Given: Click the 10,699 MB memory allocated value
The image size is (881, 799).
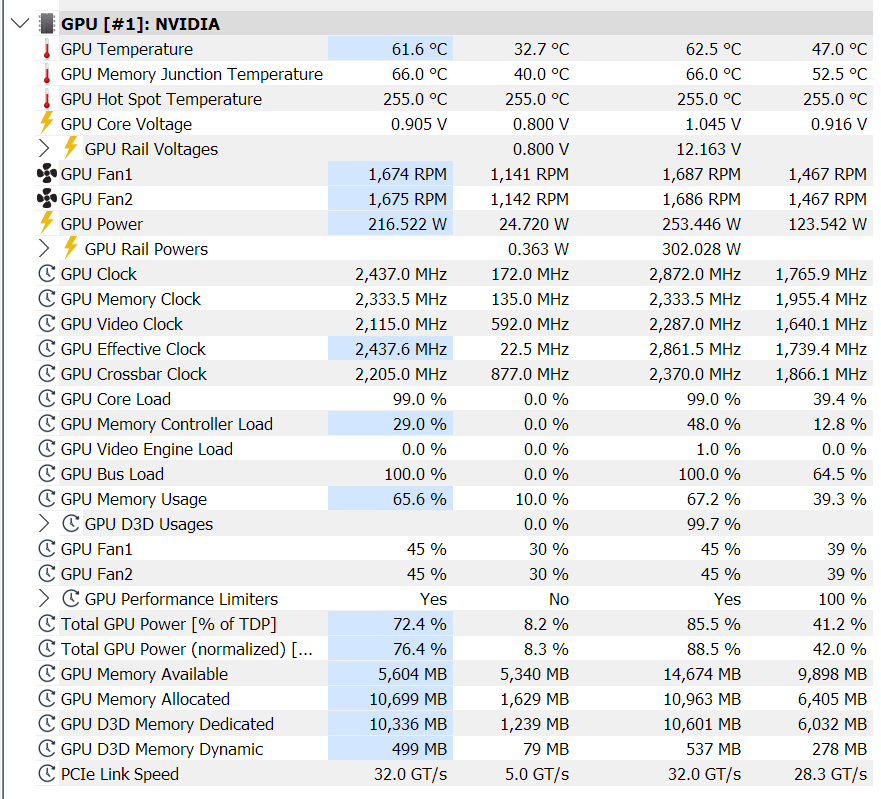Looking at the screenshot, I should click(x=408, y=699).
